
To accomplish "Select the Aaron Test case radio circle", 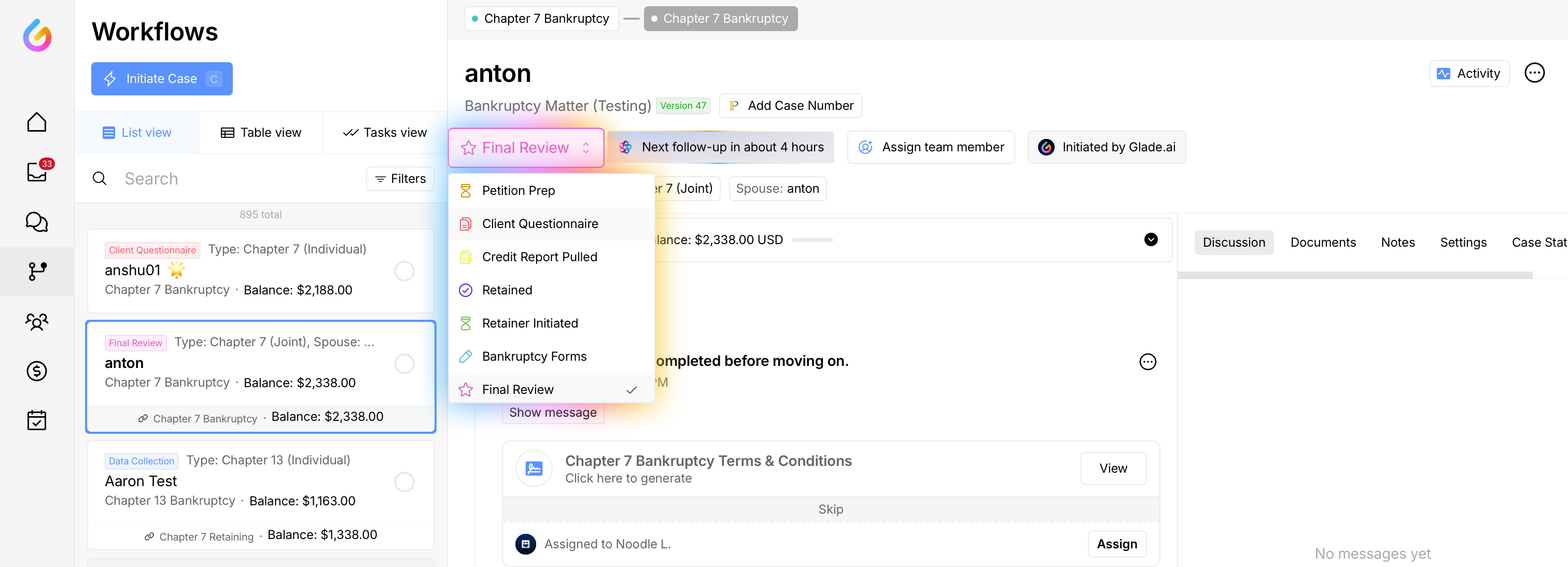I will click(404, 482).
